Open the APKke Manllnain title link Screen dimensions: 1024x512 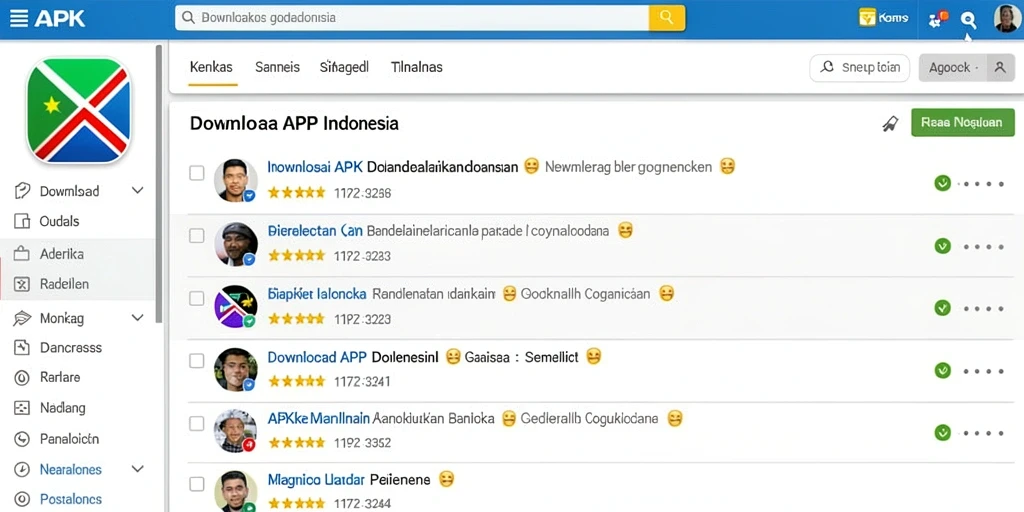coord(319,419)
